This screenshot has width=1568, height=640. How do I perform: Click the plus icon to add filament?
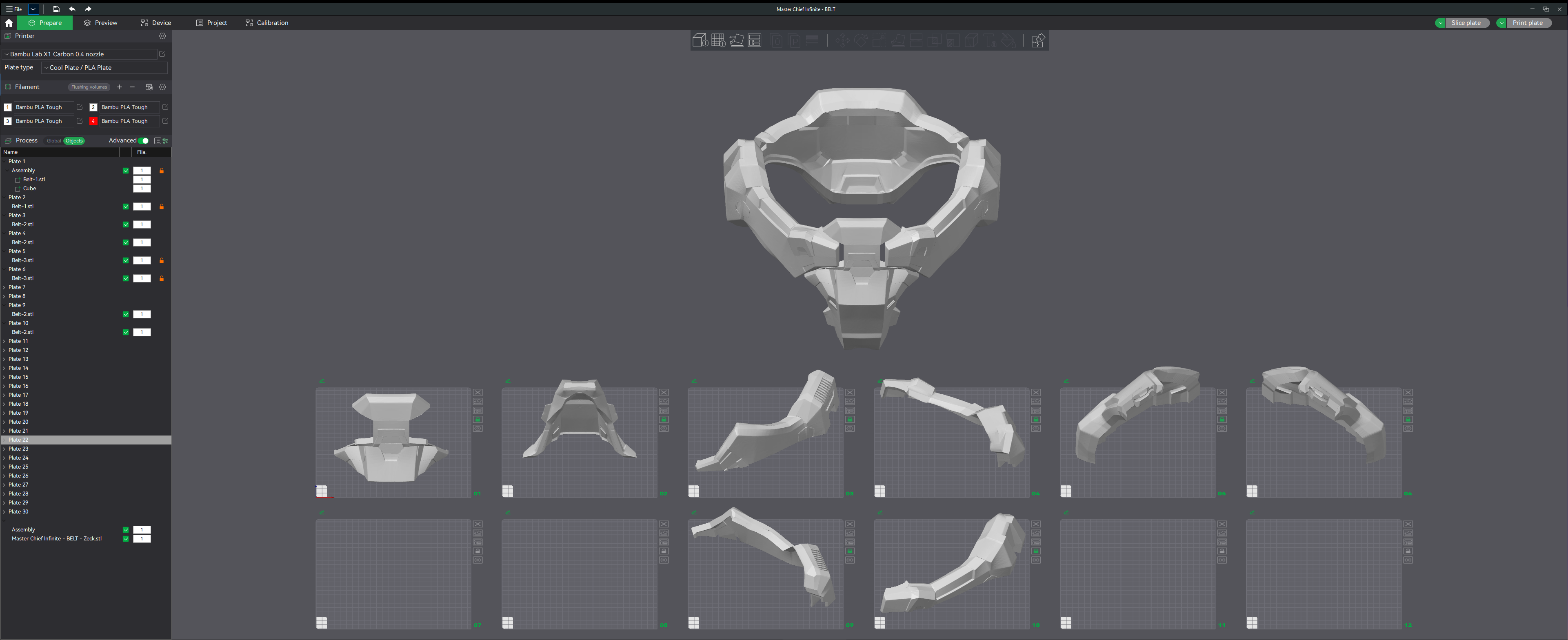coord(119,87)
